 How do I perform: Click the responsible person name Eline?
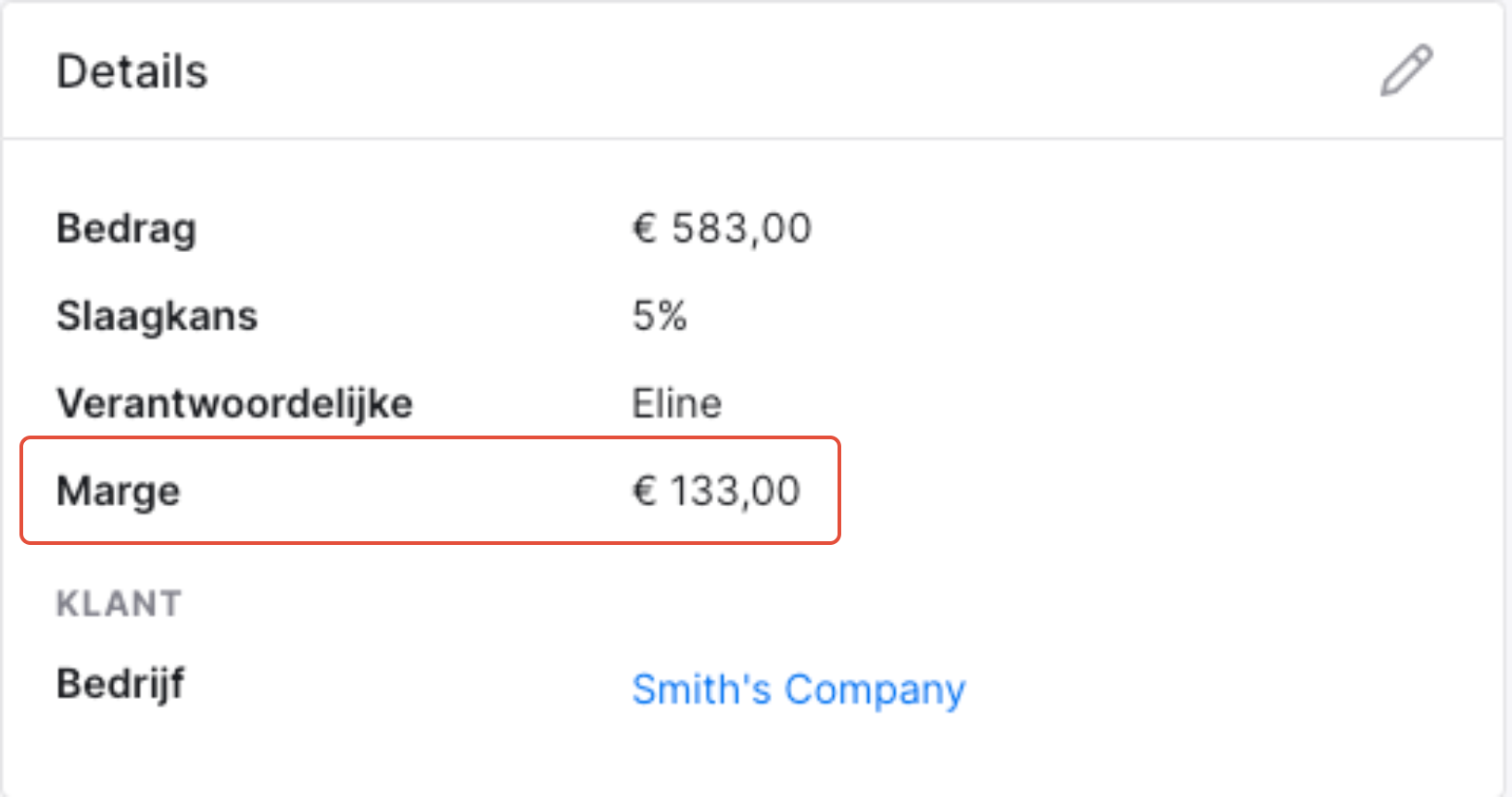point(677,404)
